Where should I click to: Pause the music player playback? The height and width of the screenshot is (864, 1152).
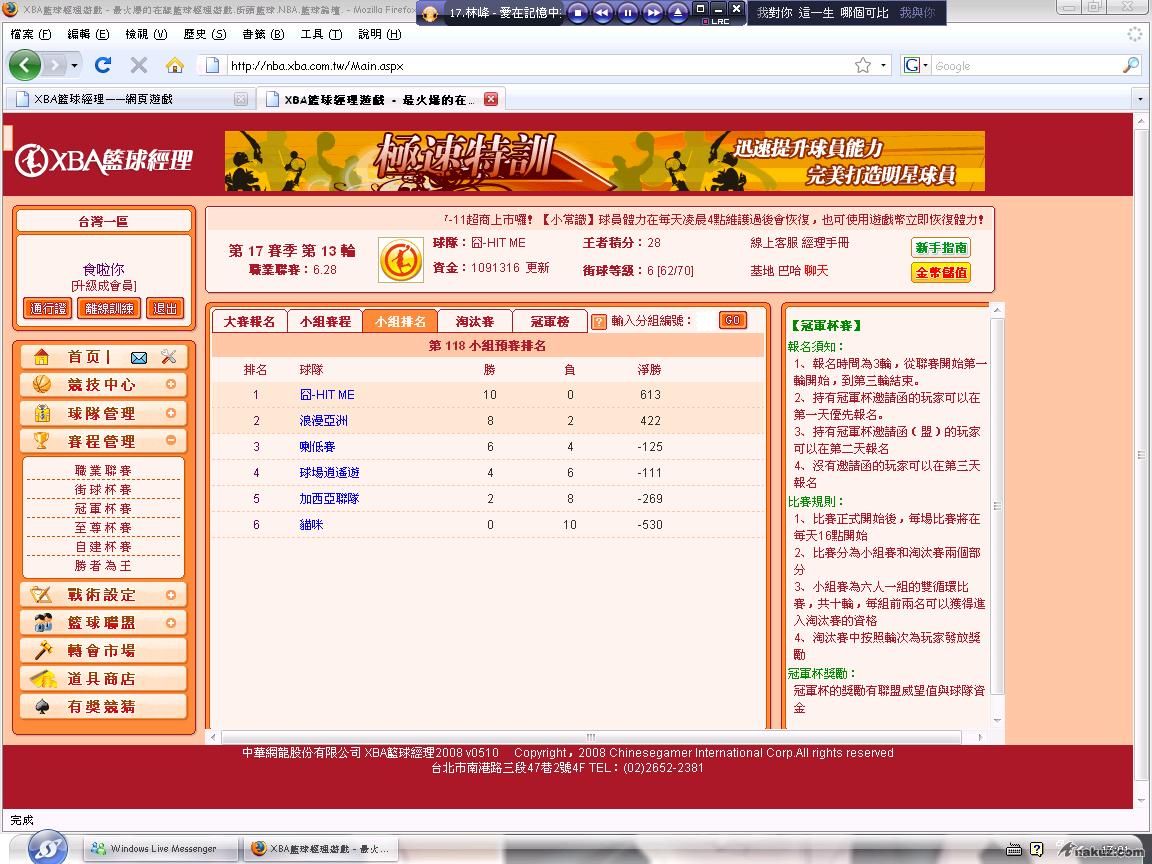628,13
